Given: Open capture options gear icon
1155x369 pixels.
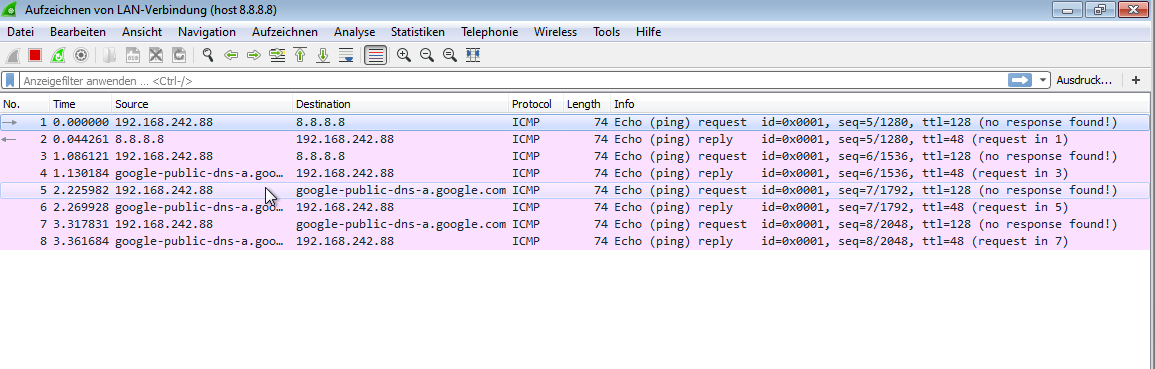Looking at the screenshot, I should [81, 55].
